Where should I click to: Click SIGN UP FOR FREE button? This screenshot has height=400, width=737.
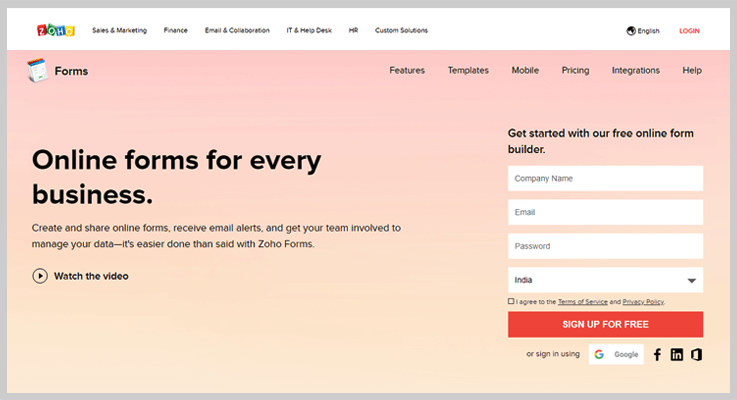coord(605,324)
